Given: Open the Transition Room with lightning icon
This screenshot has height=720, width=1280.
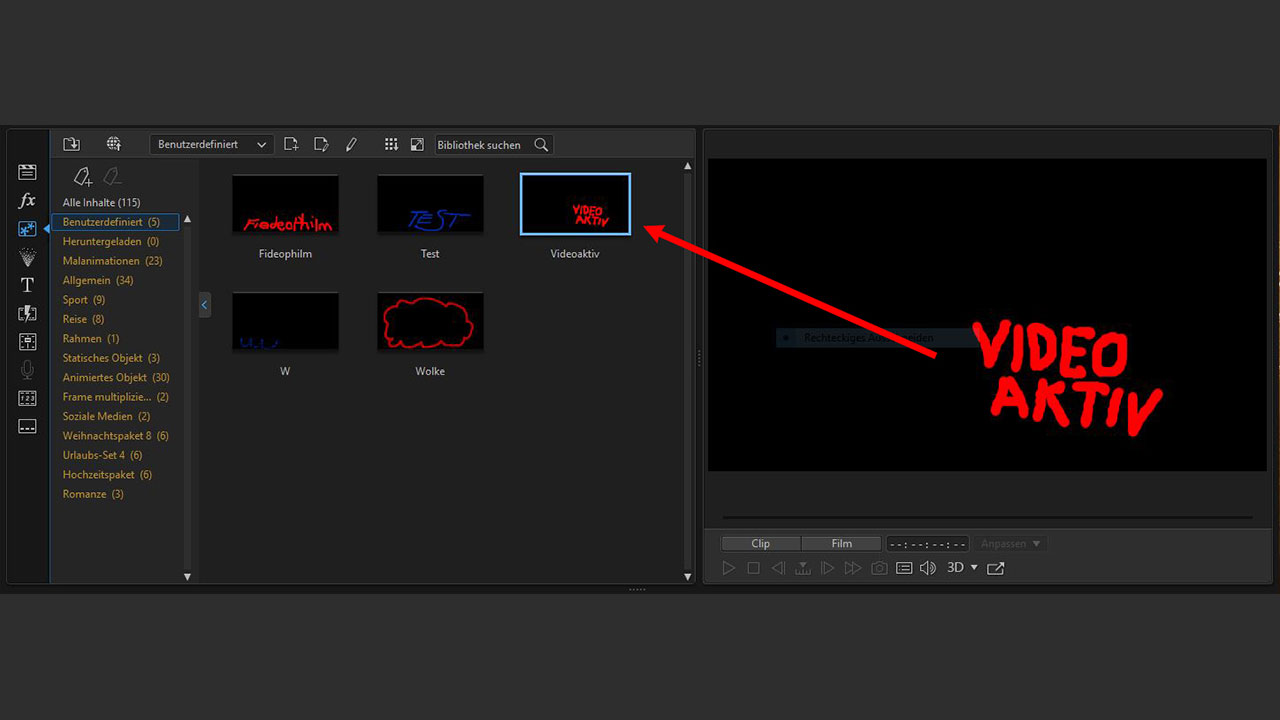Looking at the screenshot, I should coord(27,314).
